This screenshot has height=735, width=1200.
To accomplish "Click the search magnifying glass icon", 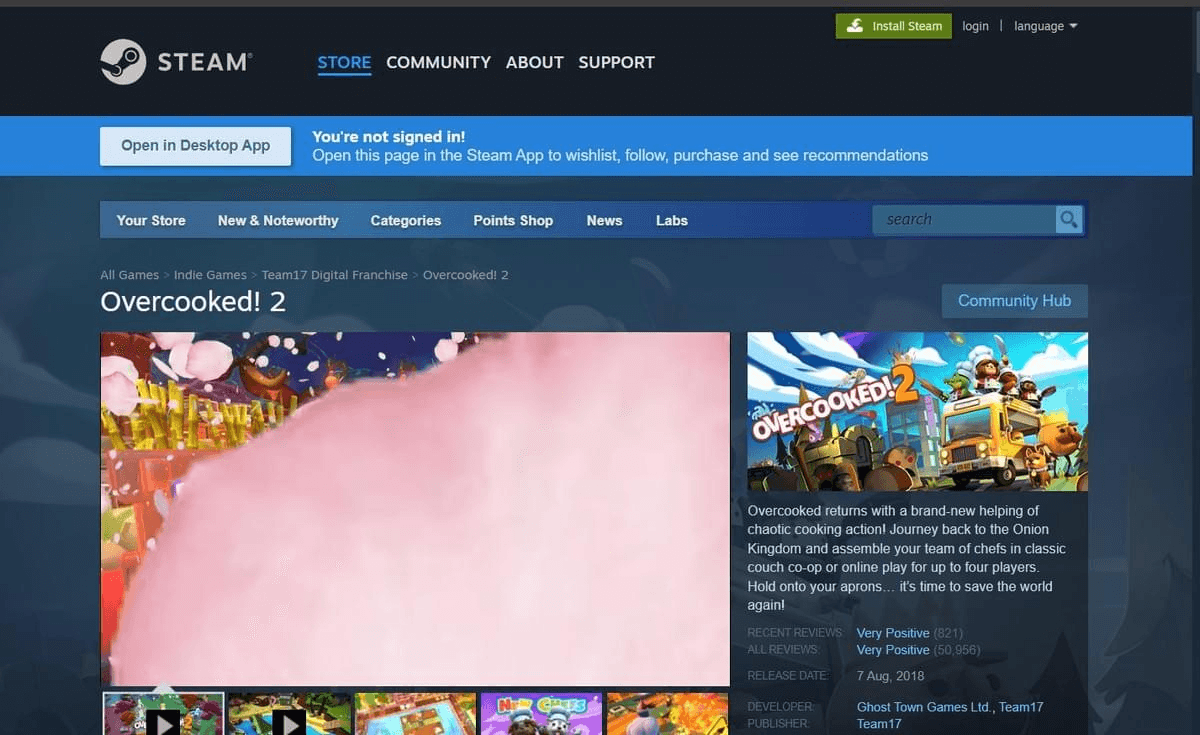I will tap(1068, 219).
